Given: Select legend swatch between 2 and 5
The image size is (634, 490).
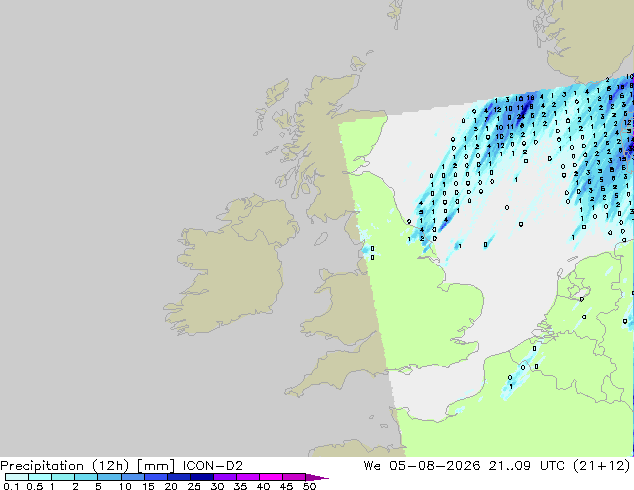Looking at the screenshot, I should (x=86, y=477).
